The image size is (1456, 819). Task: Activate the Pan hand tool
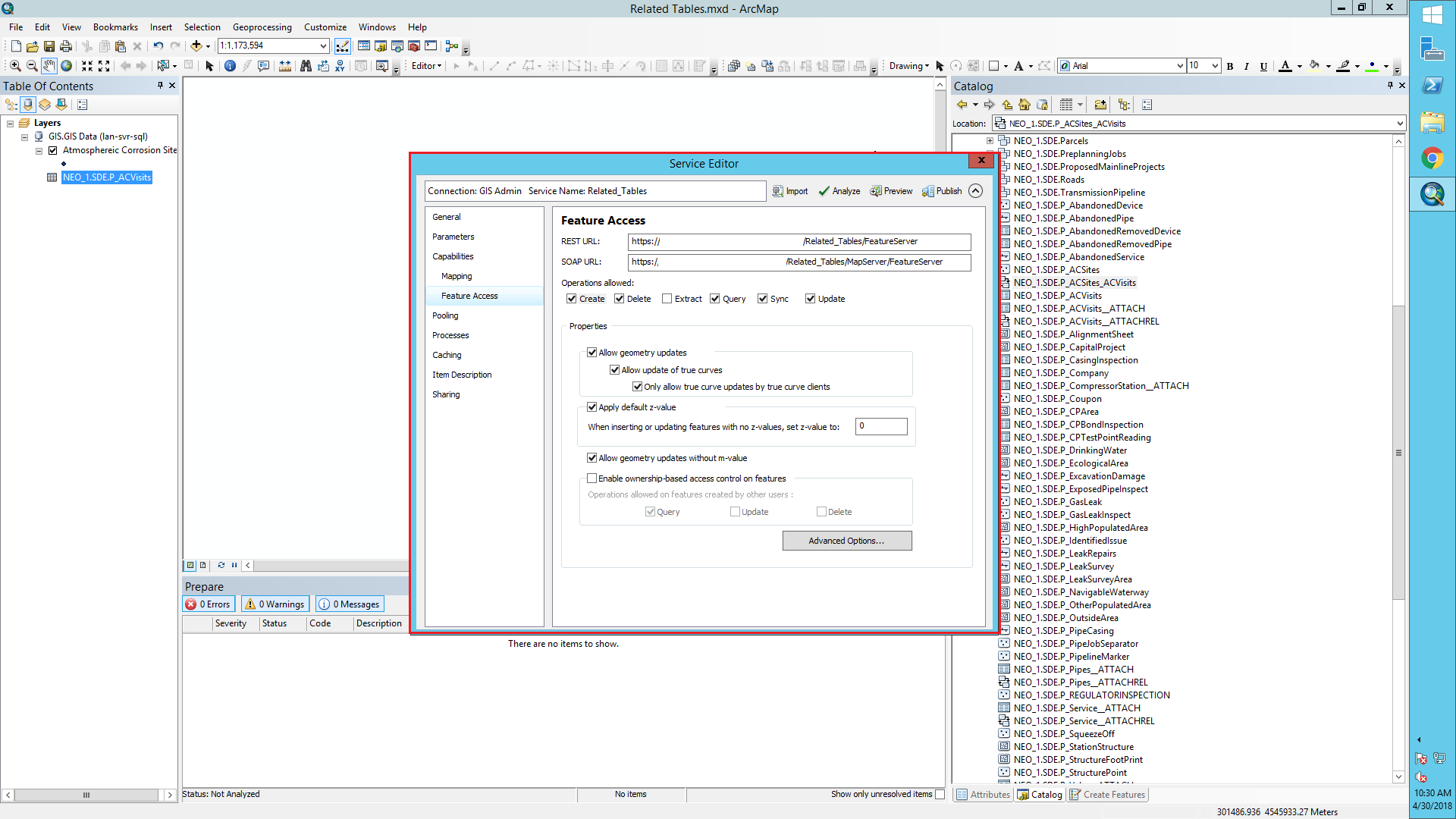click(x=49, y=66)
